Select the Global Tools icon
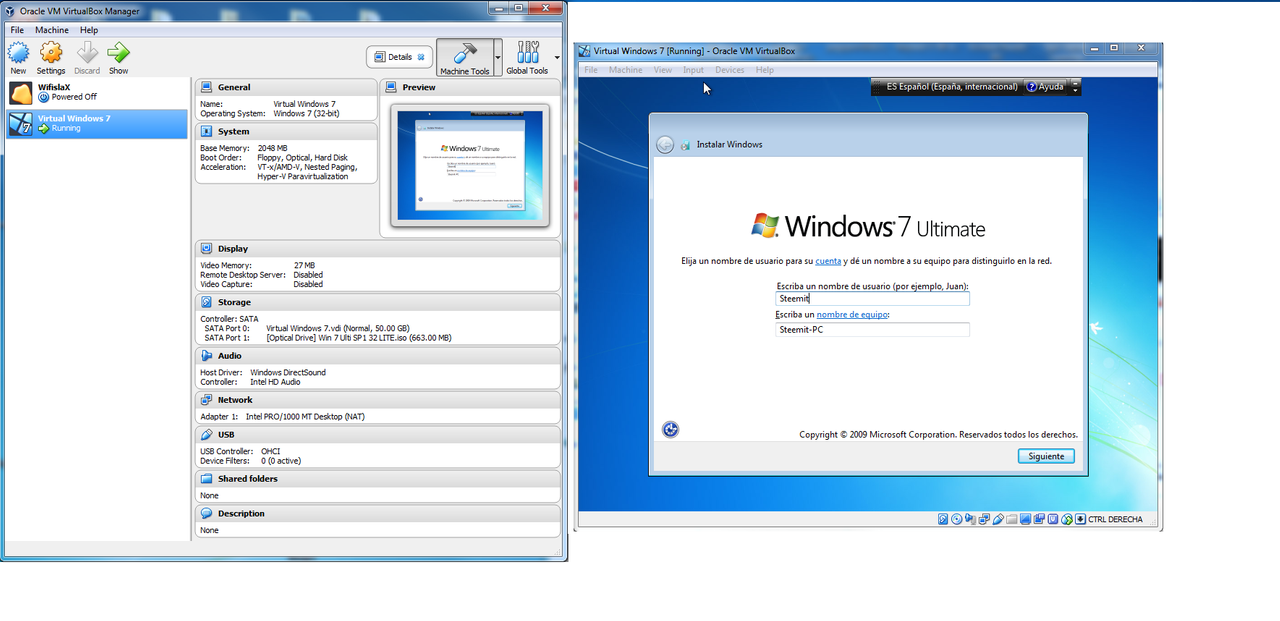The image size is (1280, 621). coord(527,52)
